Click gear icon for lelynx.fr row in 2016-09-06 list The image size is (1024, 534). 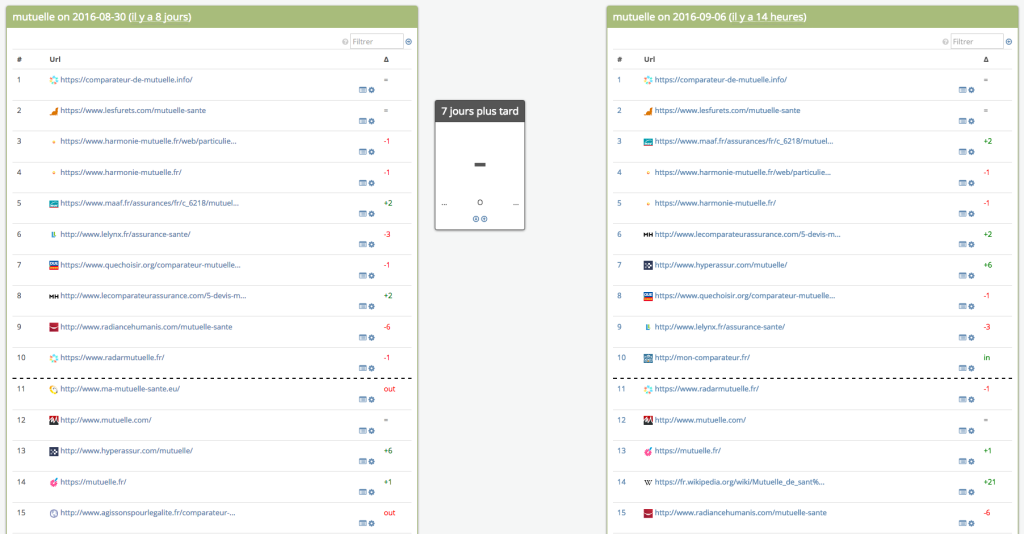click(x=972, y=338)
